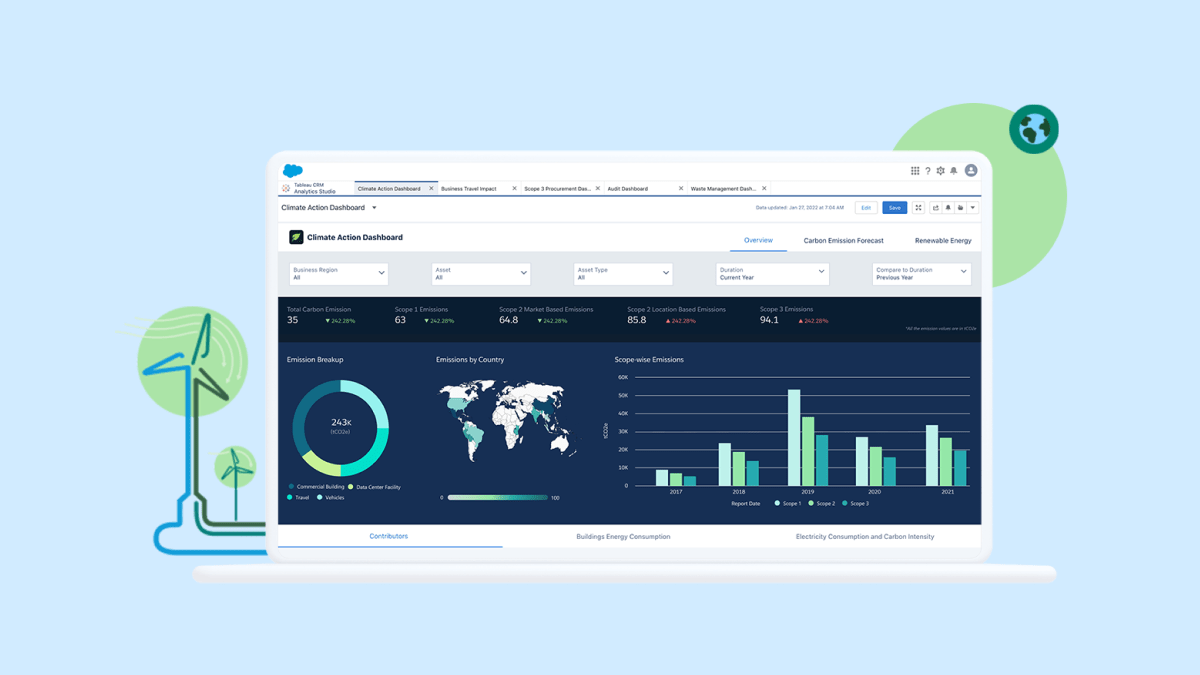Click the 243k donut chart center

click(x=340, y=425)
